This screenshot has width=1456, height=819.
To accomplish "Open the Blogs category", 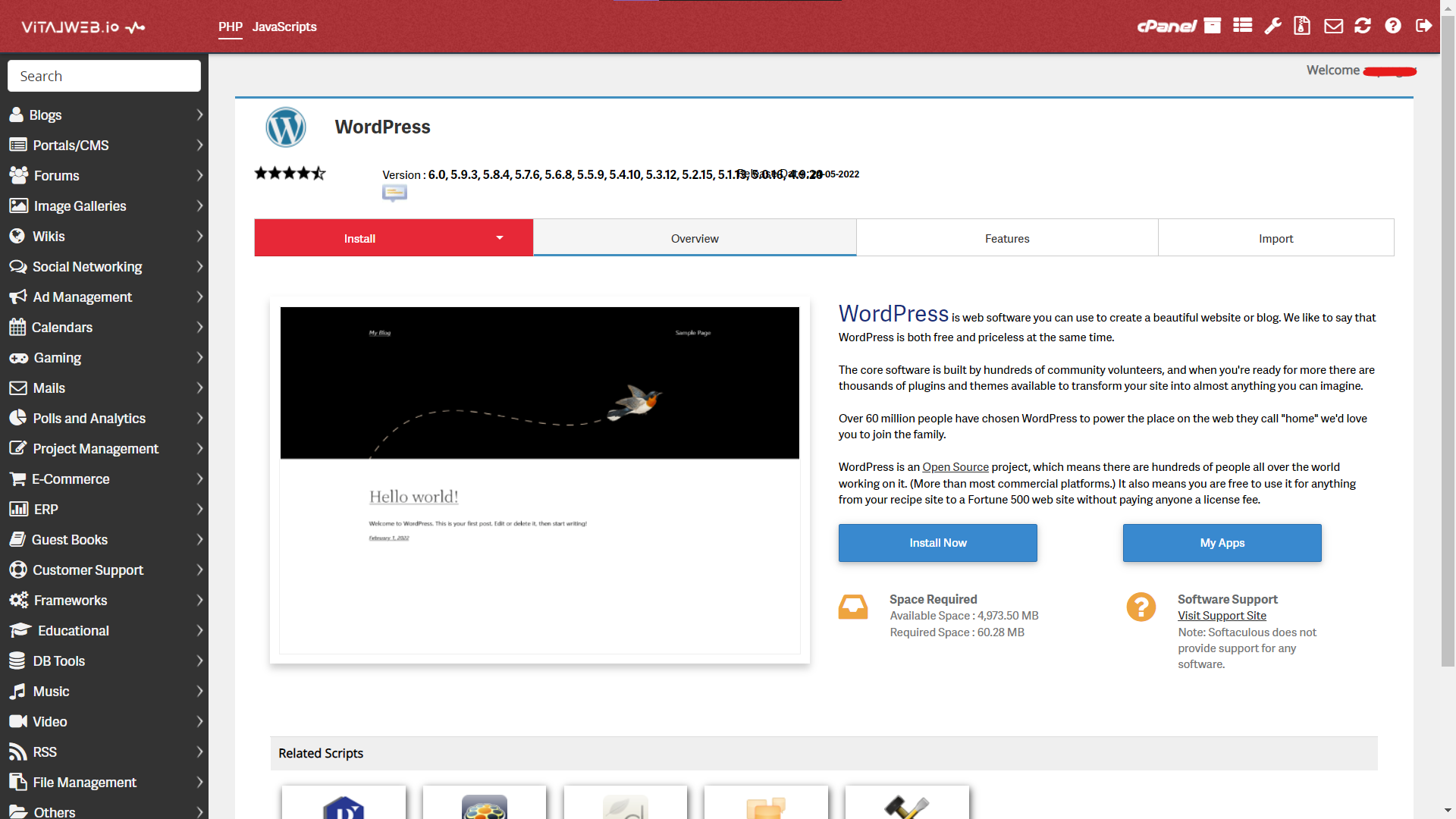I will (x=105, y=115).
